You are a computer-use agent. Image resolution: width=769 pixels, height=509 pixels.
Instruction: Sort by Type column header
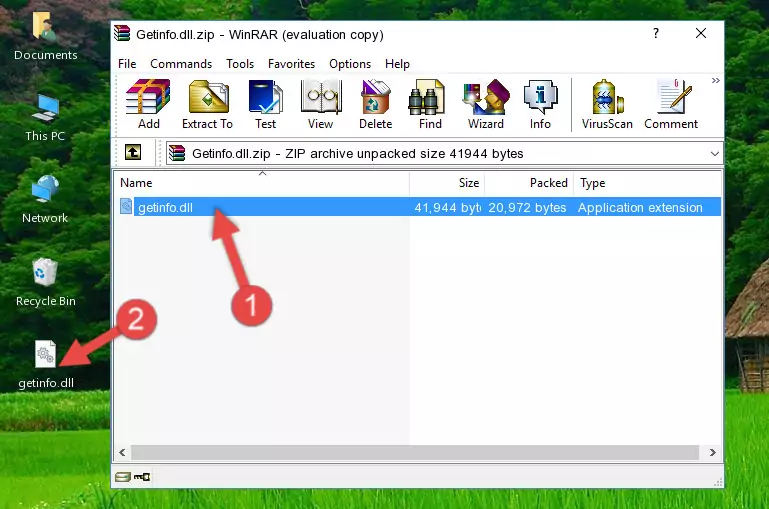tap(647, 183)
